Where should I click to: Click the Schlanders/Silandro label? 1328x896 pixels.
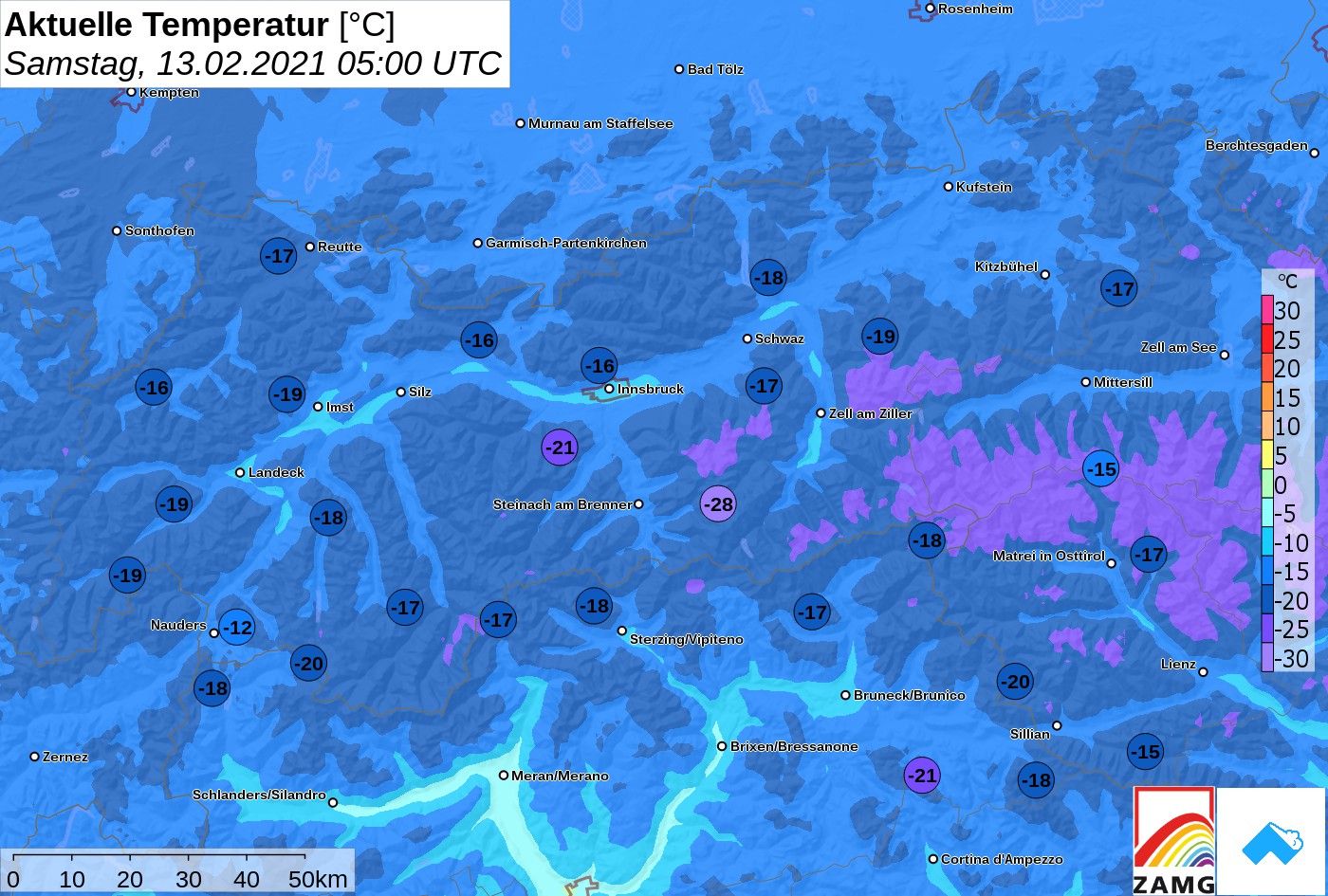point(259,795)
